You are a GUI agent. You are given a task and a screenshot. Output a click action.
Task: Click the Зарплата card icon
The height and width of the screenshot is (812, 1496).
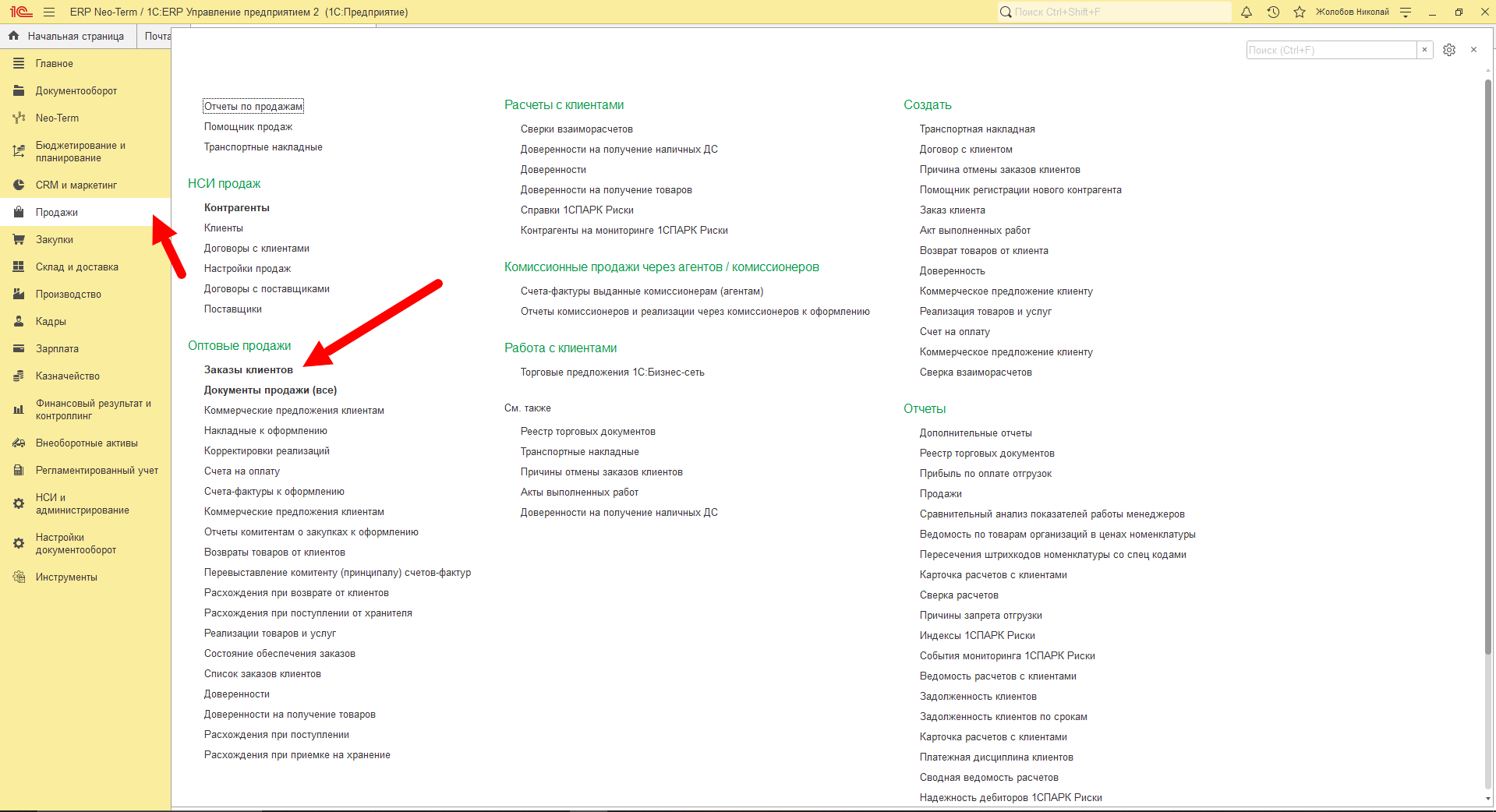(x=19, y=348)
